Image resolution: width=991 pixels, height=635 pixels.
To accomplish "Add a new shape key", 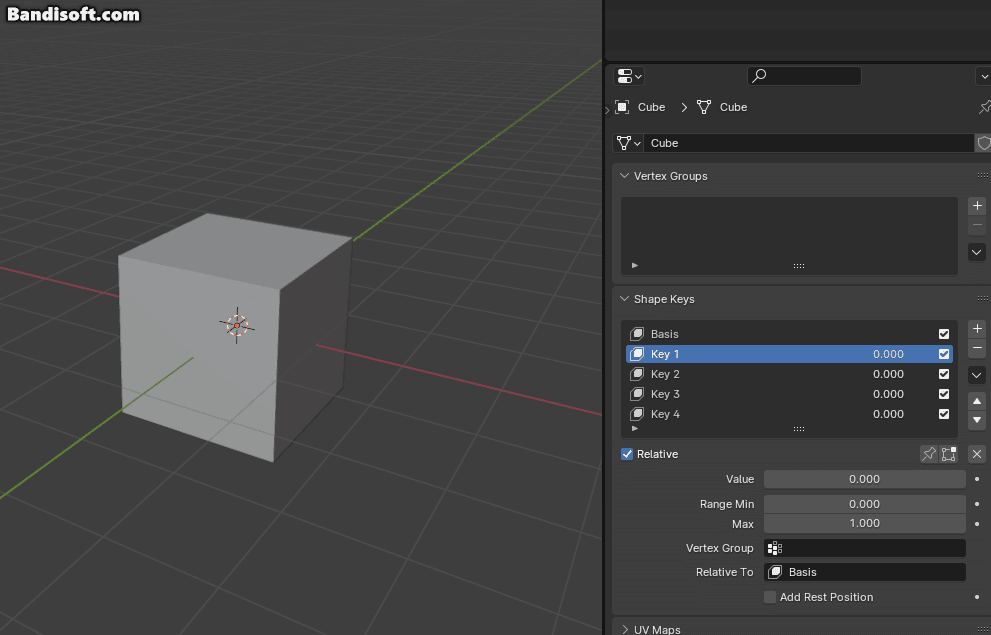I will point(977,329).
